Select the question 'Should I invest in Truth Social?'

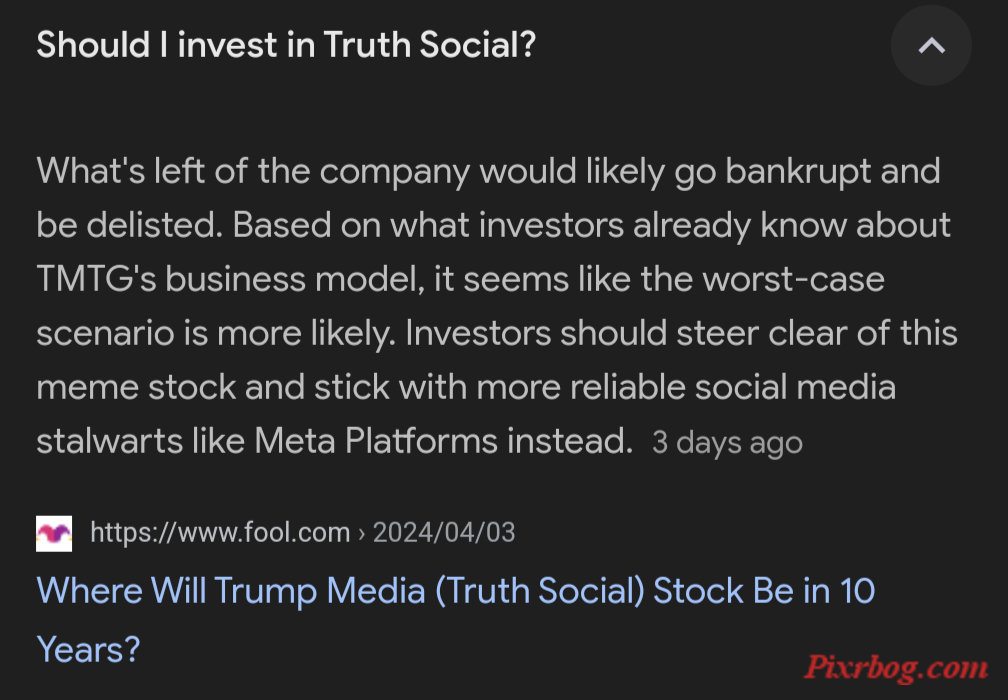point(286,45)
